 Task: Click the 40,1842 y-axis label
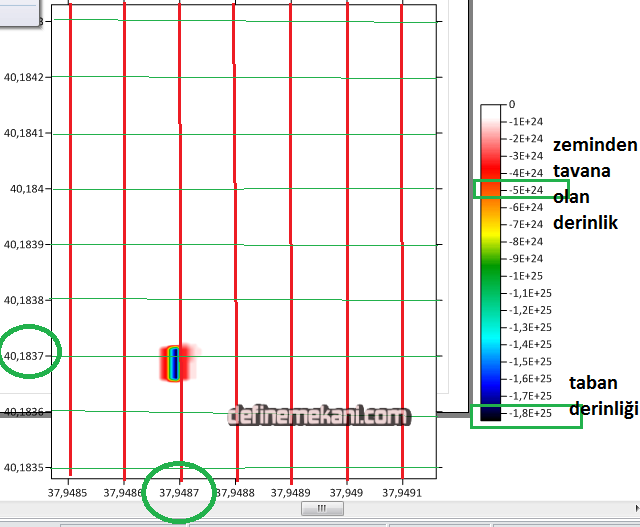25,77
